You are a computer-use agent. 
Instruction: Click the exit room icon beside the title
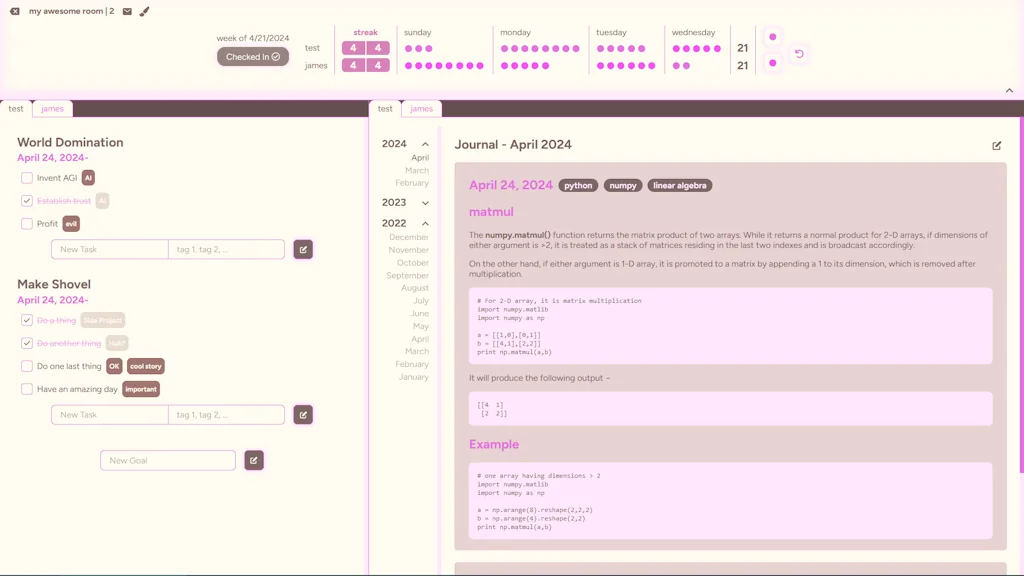tap(14, 12)
